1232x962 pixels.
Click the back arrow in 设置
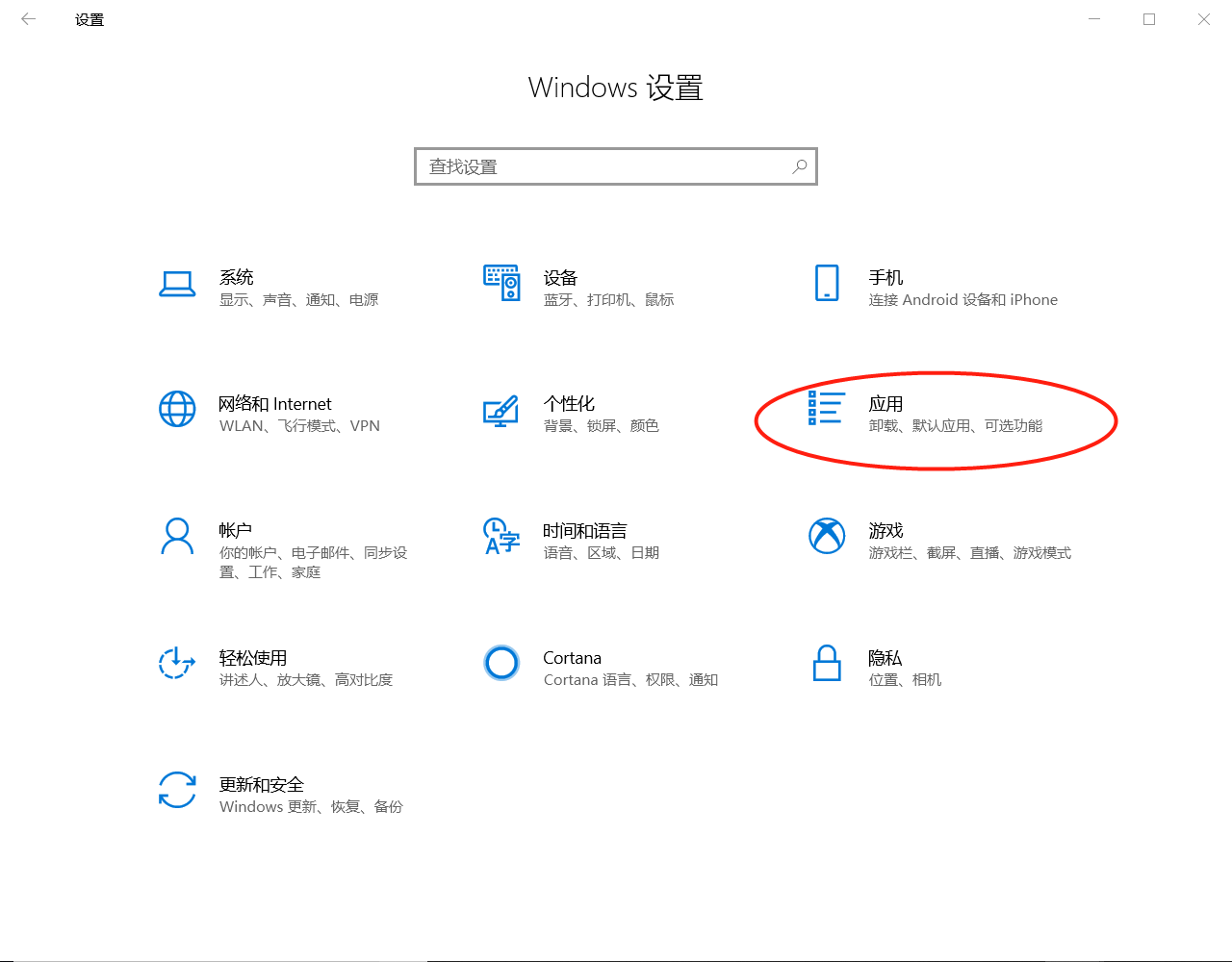point(28,18)
